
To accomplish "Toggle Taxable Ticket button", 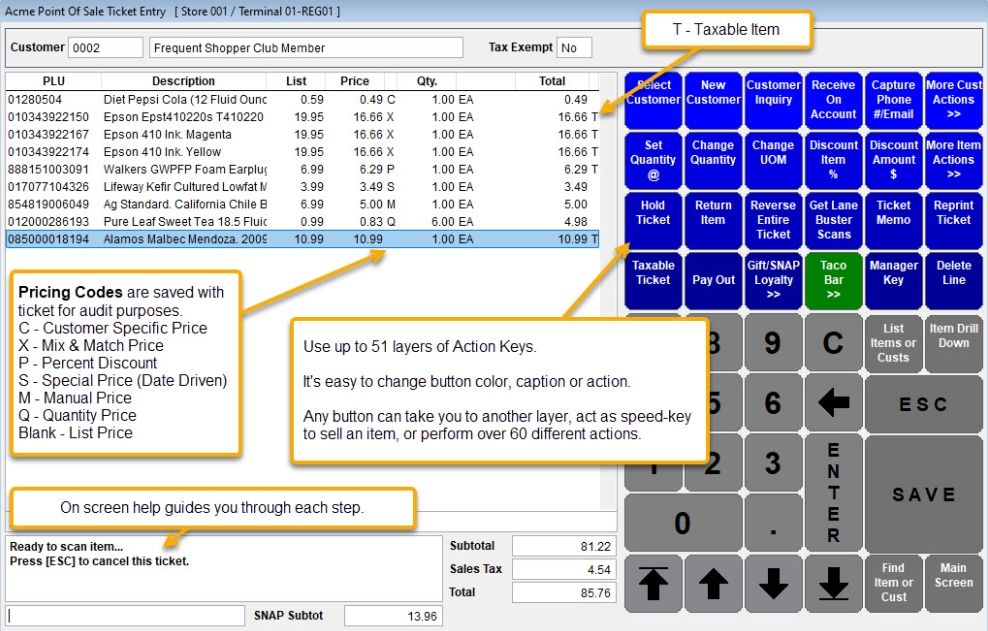I will (x=653, y=281).
